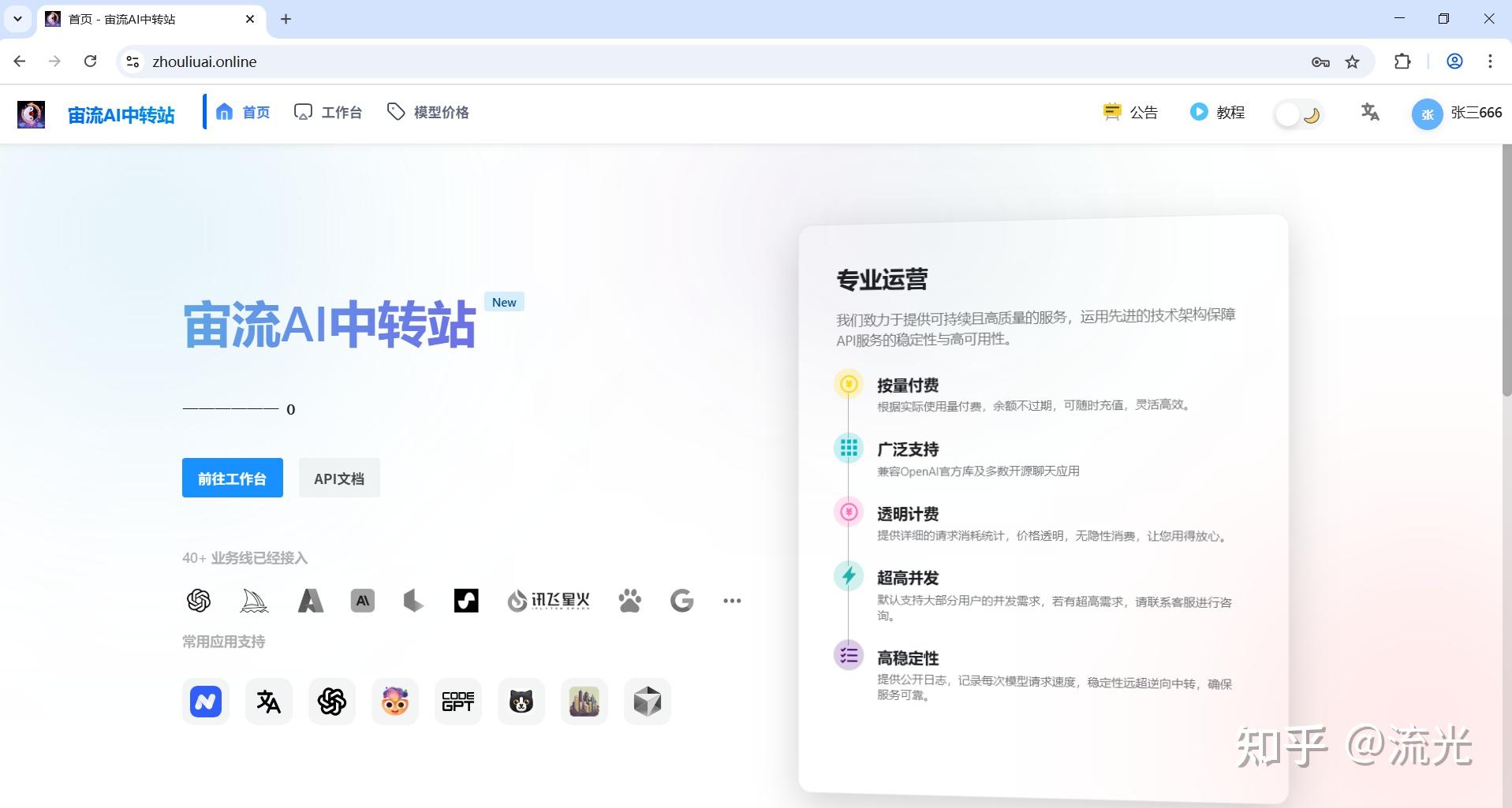Toggle the dark mode switch
1512x808 pixels.
[1298, 113]
